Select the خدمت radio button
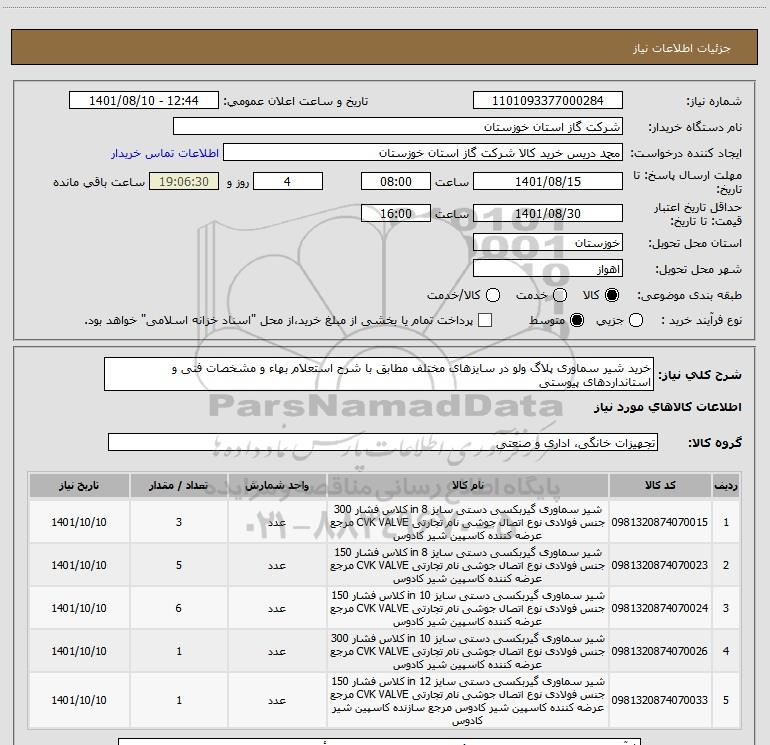 560,295
